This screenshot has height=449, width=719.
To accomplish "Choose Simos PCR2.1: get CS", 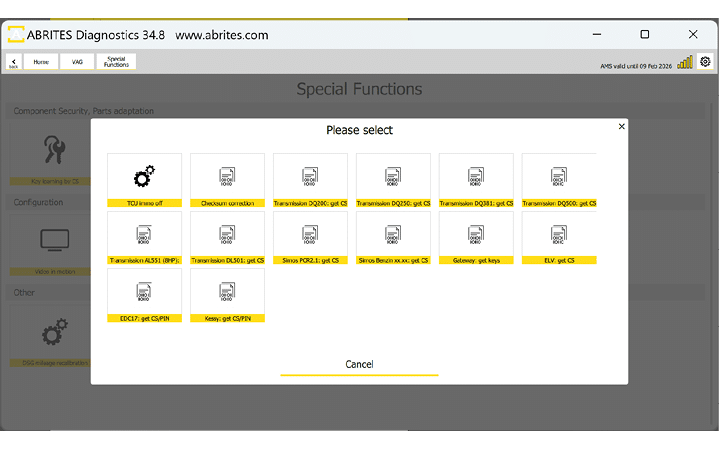I will [x=310, y=238].
